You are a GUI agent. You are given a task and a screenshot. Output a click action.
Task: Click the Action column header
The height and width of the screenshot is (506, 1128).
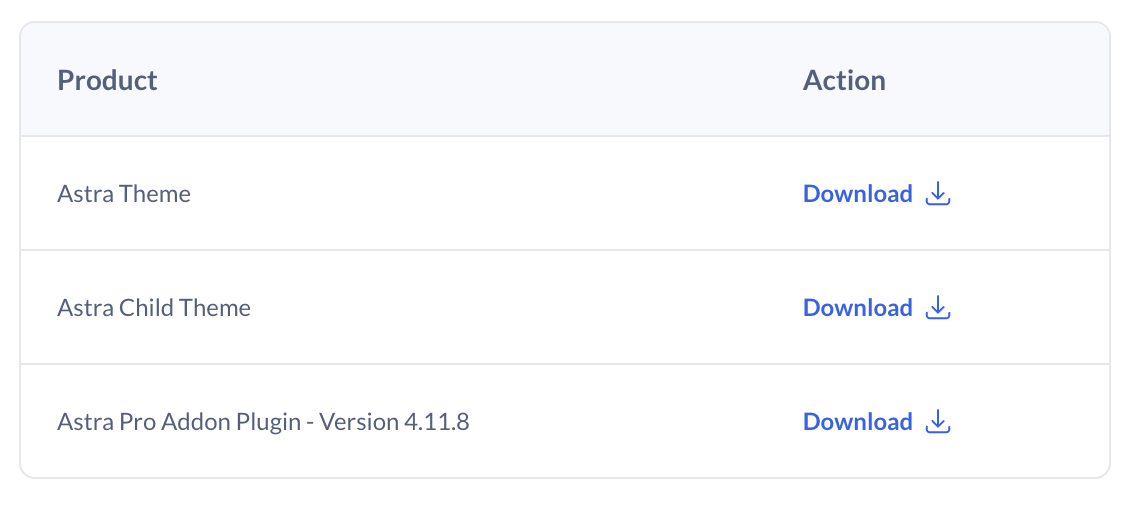(x=844, y=80)
